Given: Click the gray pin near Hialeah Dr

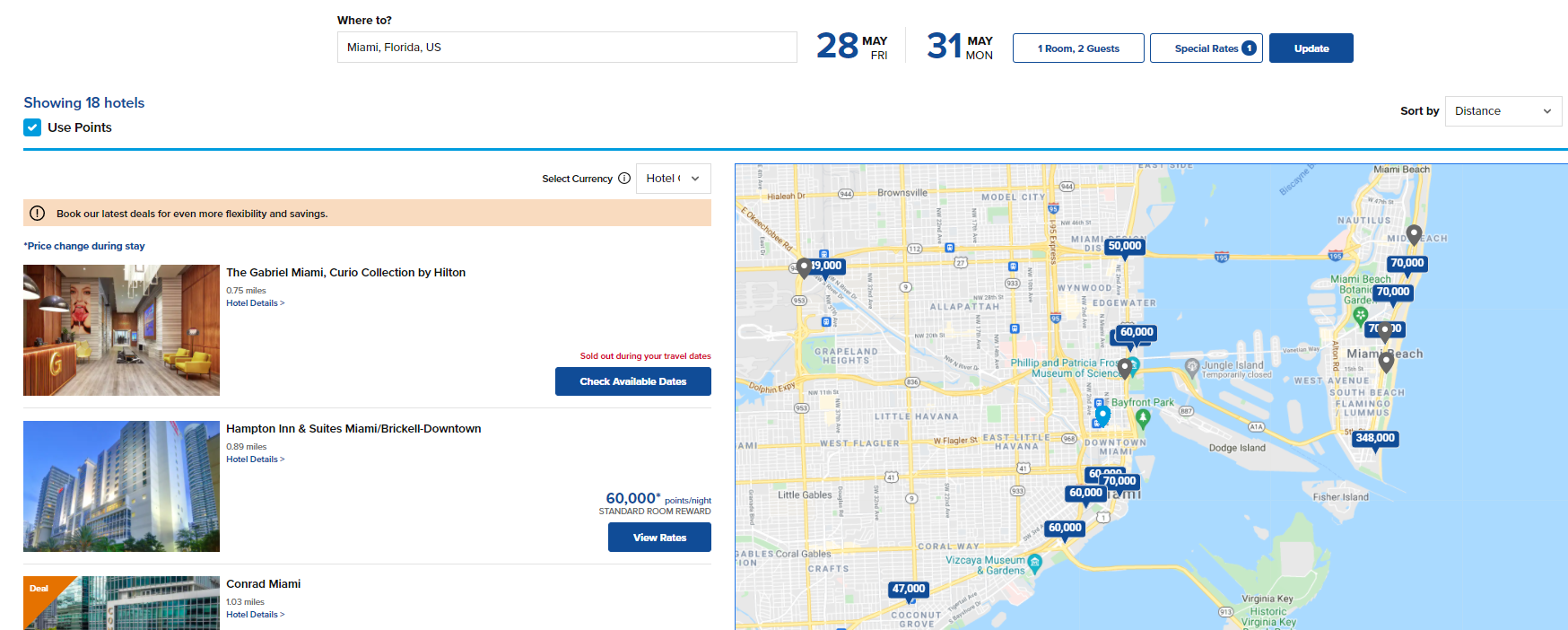Looking at the screenshot, I should click(804, 267).
